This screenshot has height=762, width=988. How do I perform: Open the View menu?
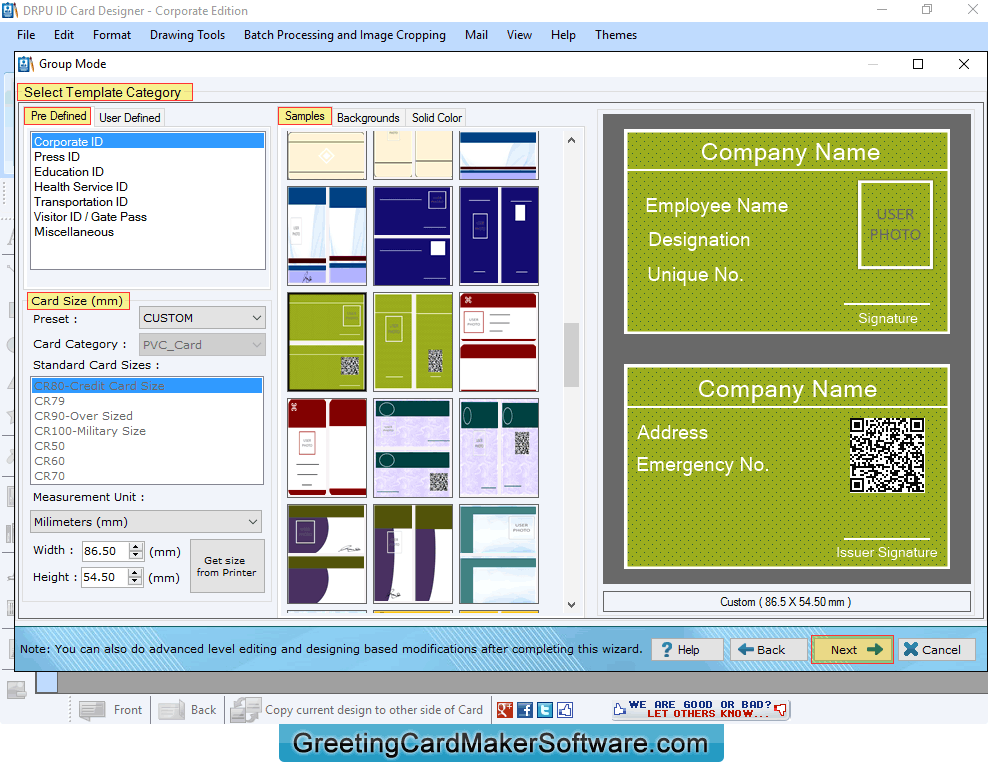click(x=519, y=35)
